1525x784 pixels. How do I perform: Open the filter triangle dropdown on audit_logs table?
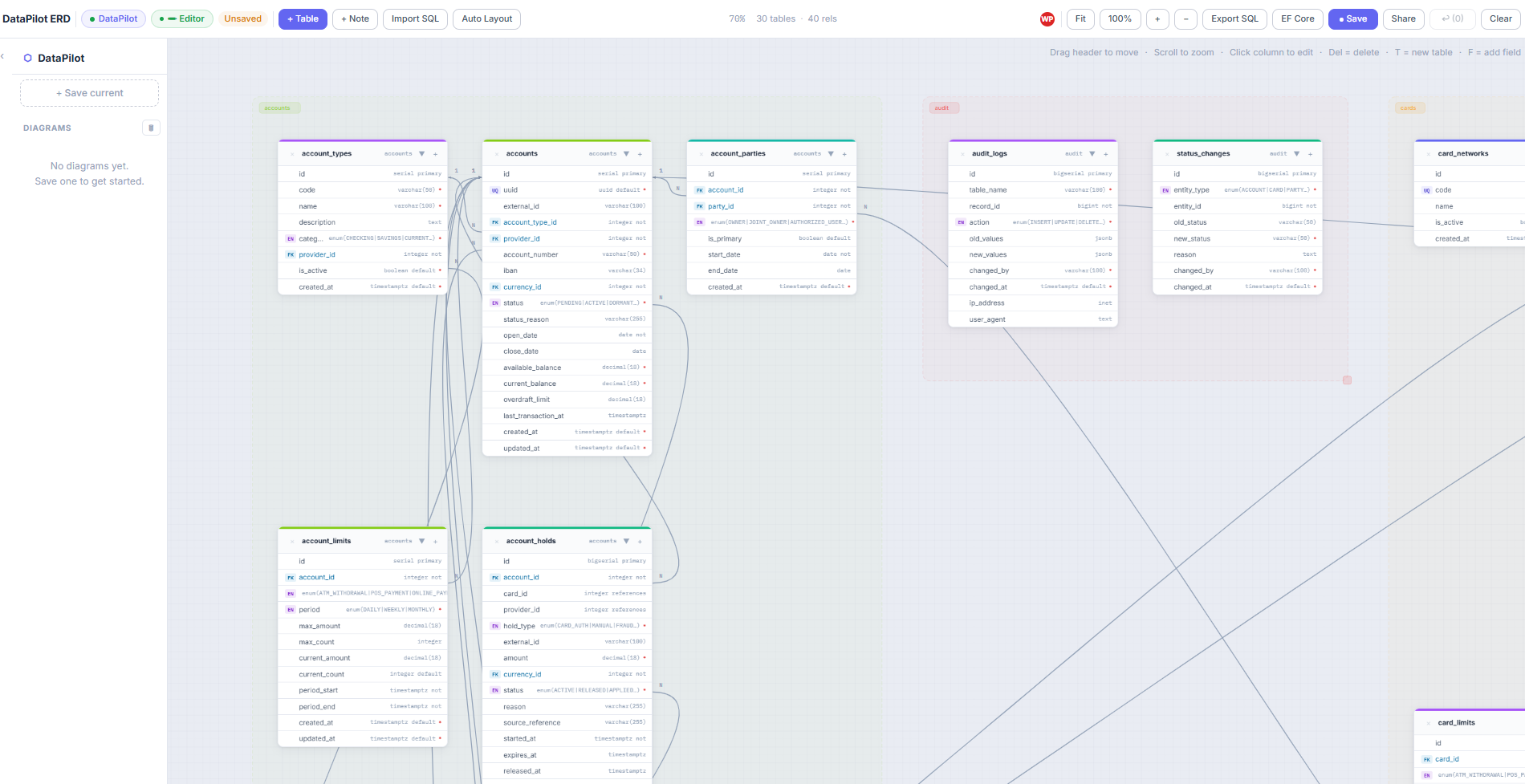pyautogui.click(x=1090, y=153)
